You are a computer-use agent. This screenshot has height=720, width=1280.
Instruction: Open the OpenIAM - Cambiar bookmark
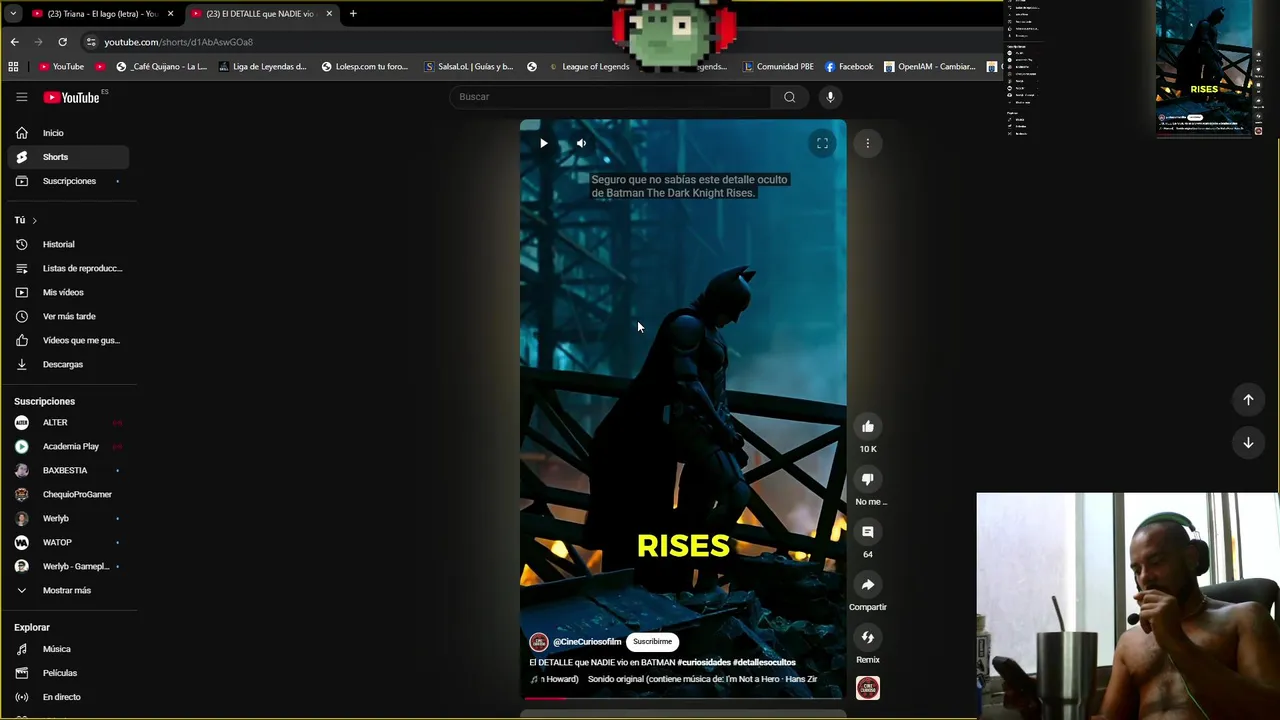(929, 67)
